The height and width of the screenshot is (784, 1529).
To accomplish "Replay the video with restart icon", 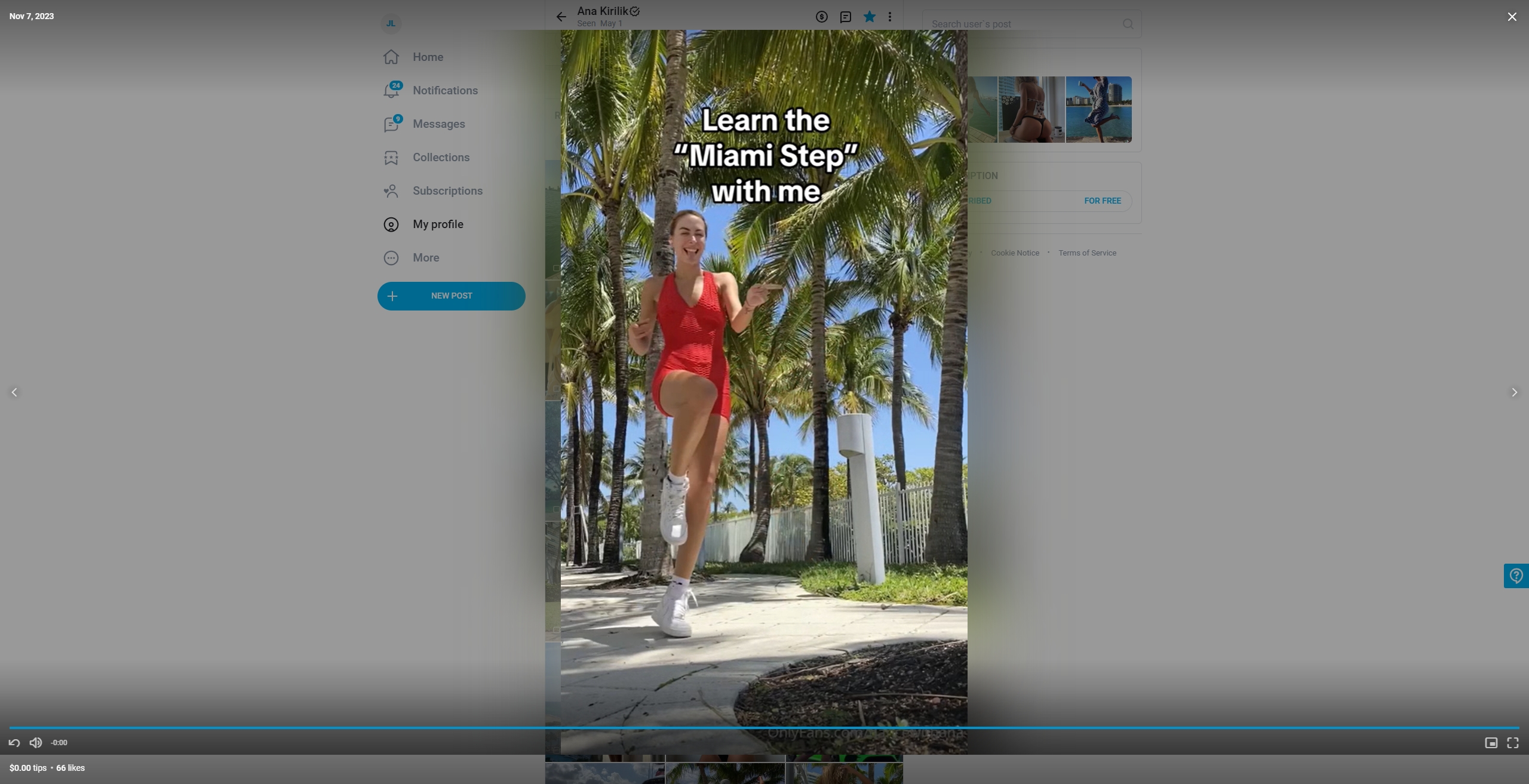I will pyautogui.click(x=14, y=743).
